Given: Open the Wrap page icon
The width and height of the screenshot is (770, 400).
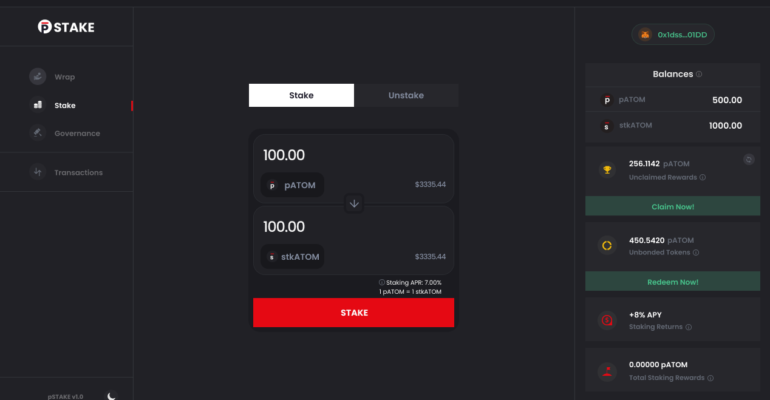Looking at the screenshot, I should tap(37, 76).
